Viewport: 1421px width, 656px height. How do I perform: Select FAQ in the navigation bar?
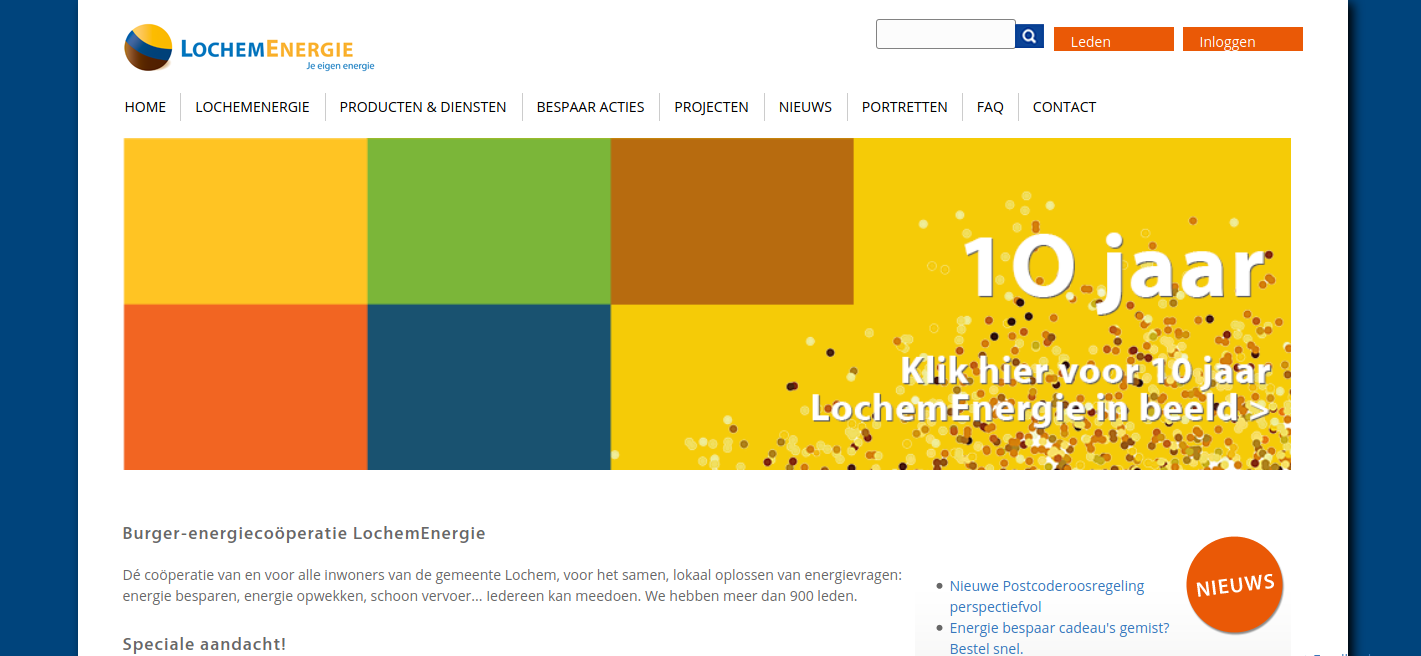click(990, 107)
